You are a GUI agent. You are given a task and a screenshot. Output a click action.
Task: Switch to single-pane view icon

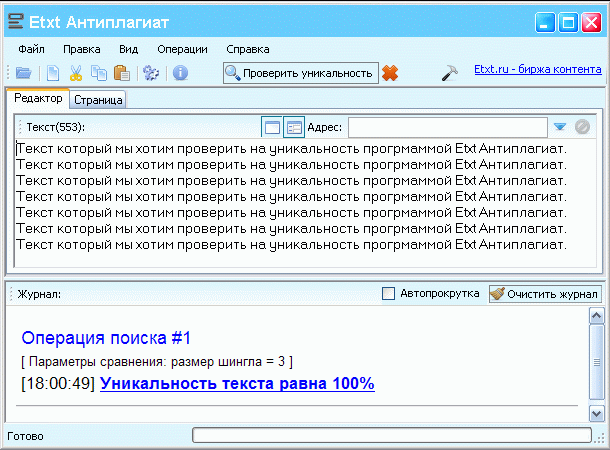(272, 127)
